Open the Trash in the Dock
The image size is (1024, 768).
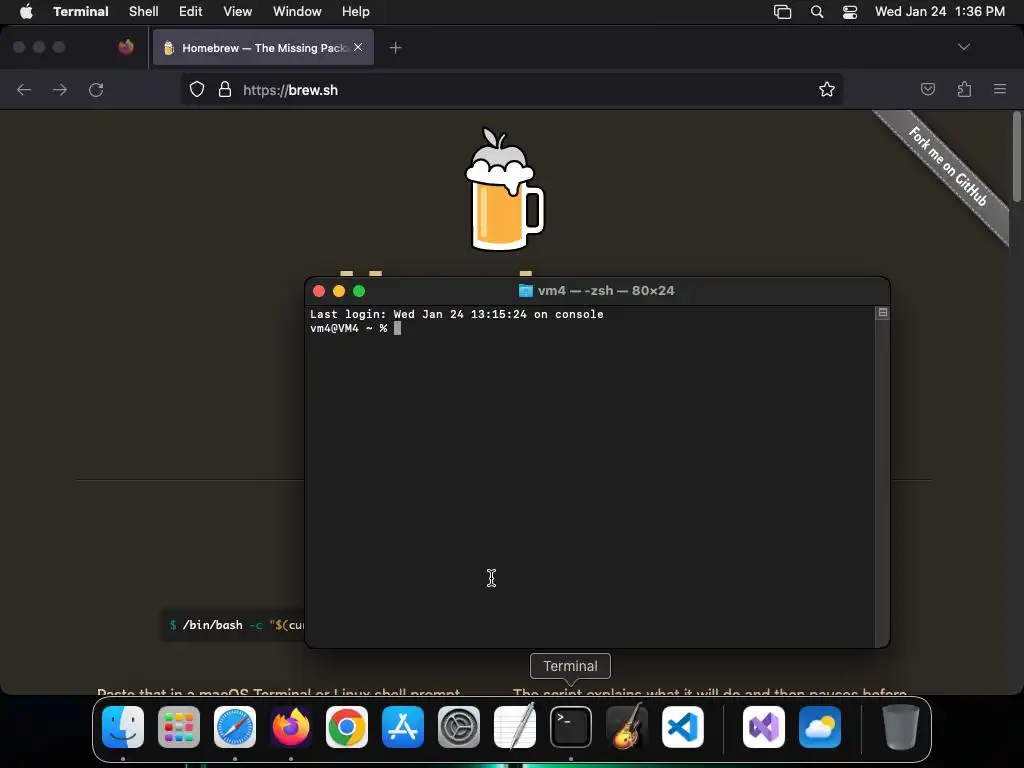click(901, 726)
